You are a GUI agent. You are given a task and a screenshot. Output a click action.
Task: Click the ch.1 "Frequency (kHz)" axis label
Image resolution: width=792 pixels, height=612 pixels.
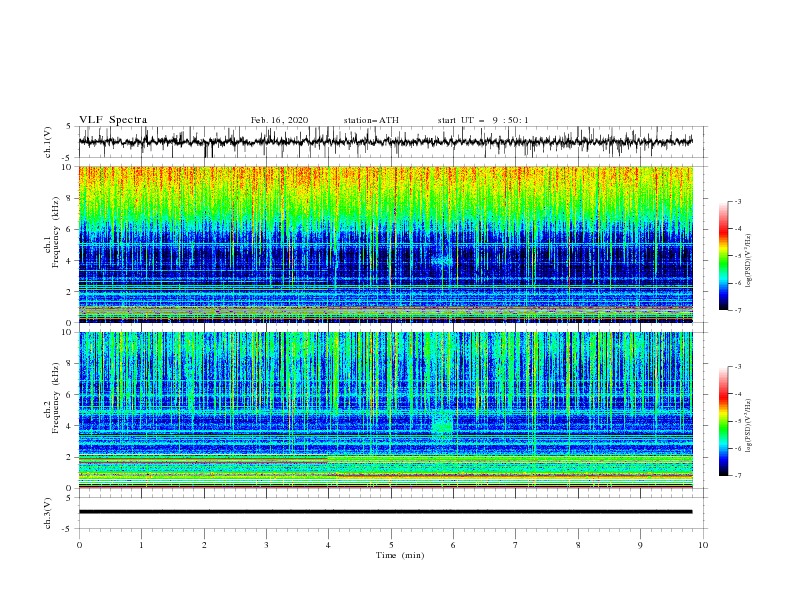[56, 230]
